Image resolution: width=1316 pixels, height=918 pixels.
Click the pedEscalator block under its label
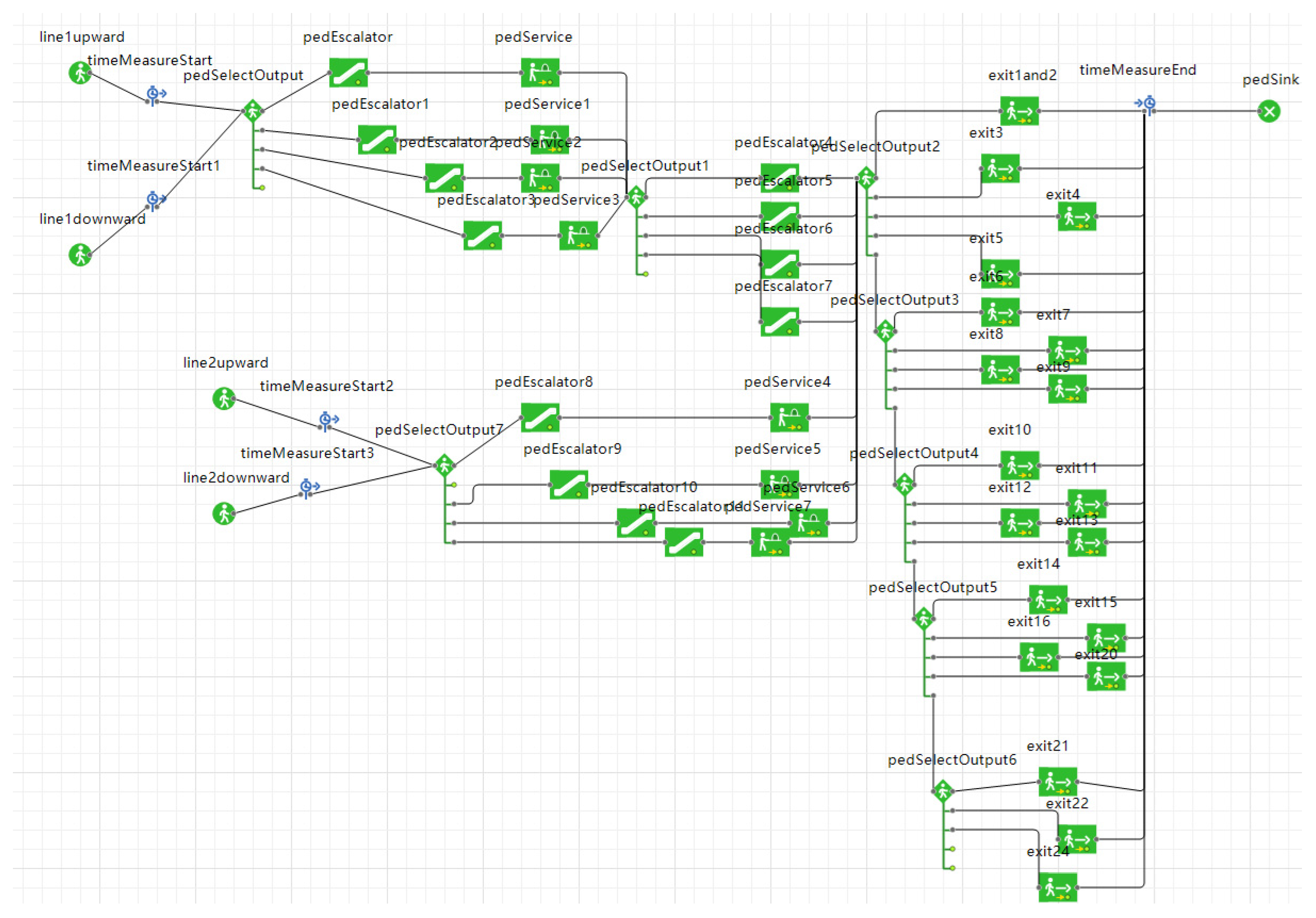coord(348,73)
